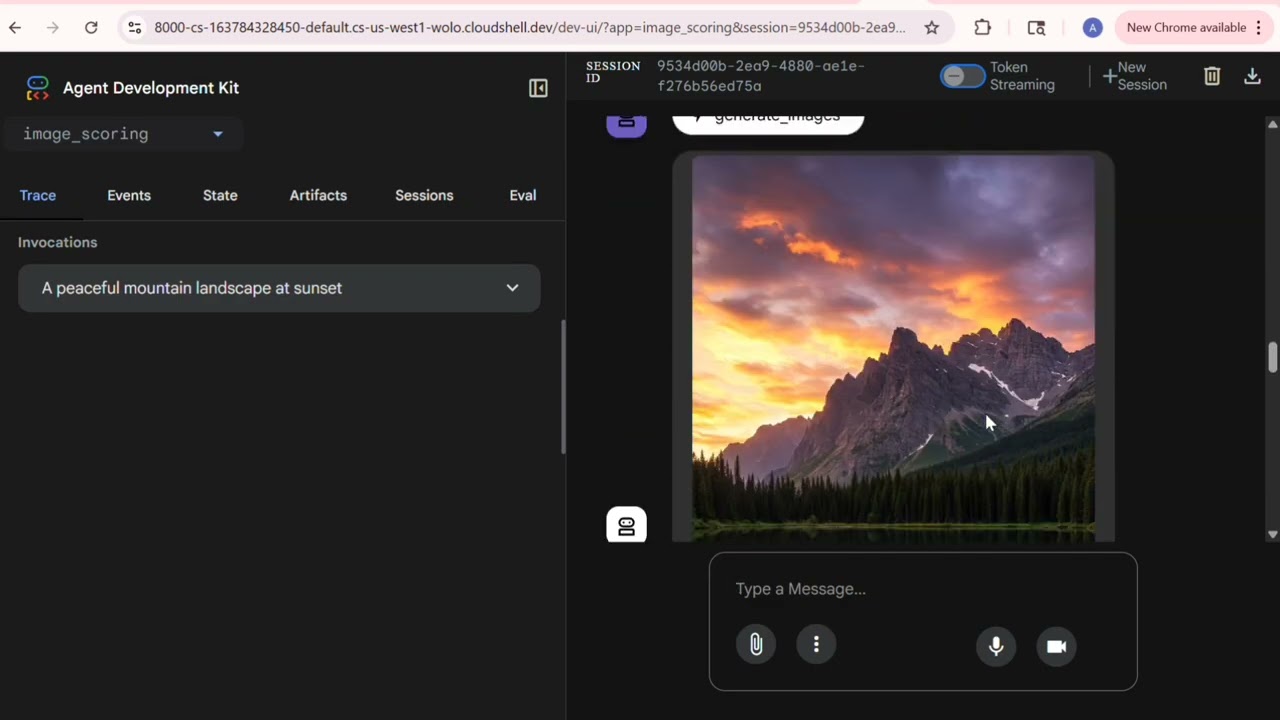Open the message more options menu
This screenshot has height=720, width=1280.
(x=816, y=645)
